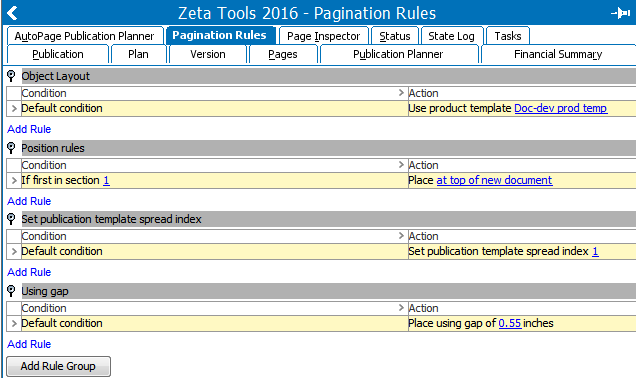The width and height of the screenshot is (636, 378).
Task: Click the back arrow in title bar
Action: click(x=12, y=13)
